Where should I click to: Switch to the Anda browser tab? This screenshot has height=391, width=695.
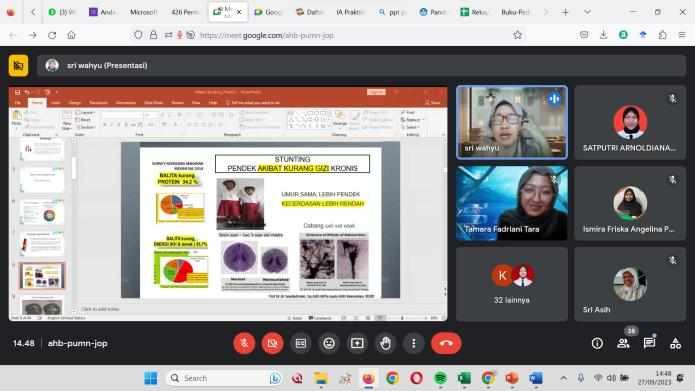(102, 12)
